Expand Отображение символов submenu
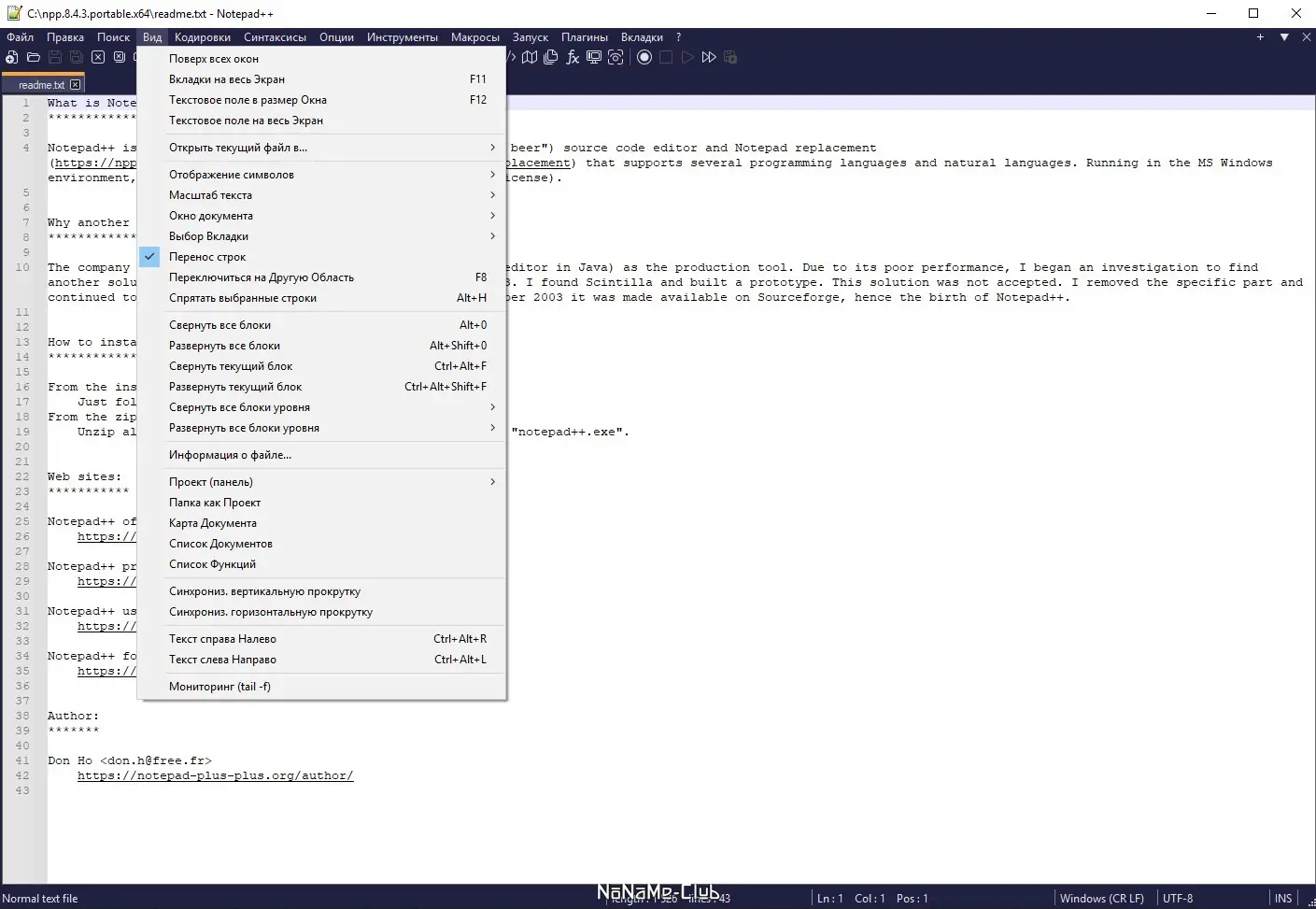Screen dimensions: 1316x909 click(321, 175)
